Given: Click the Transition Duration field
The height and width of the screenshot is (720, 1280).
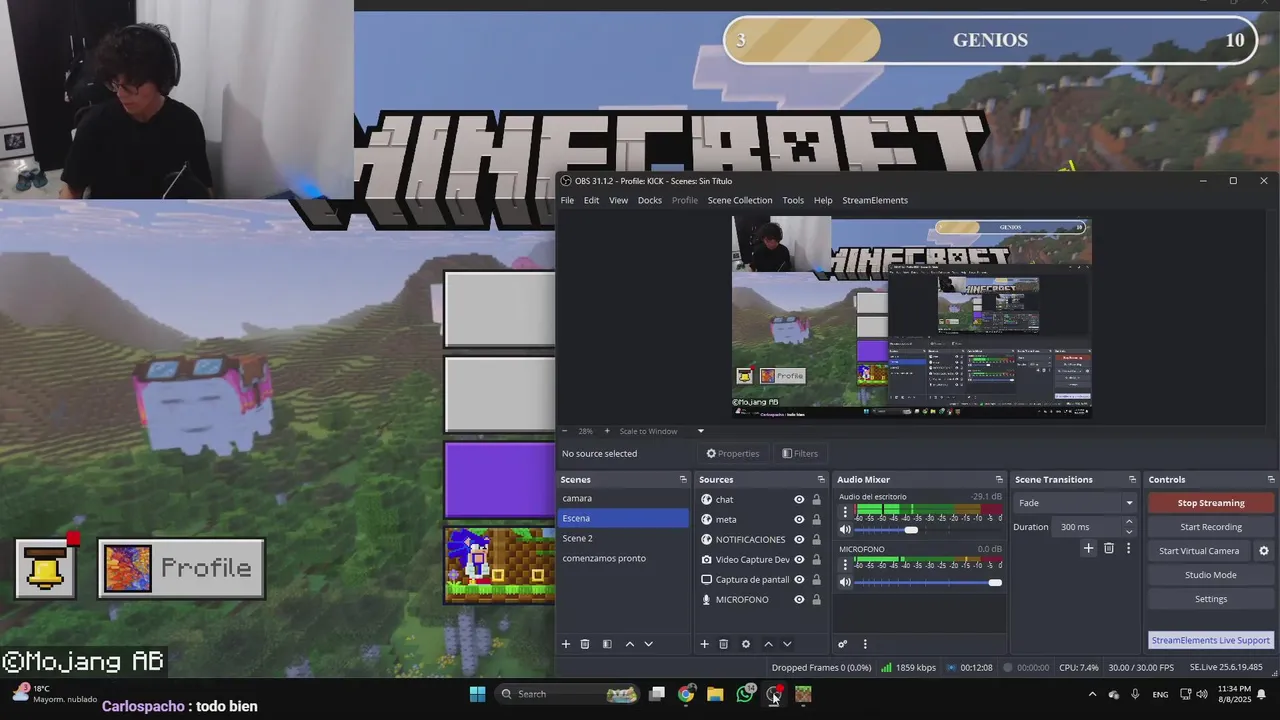Looking at the screenshot, I should [1087, 527].
